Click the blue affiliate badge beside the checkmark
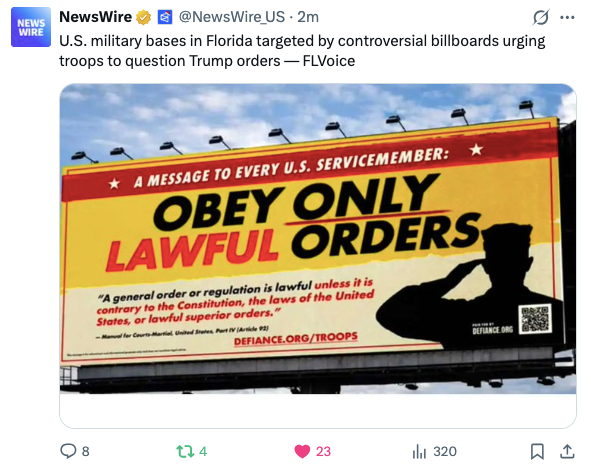The height and width of the screenshot is (470, 591). coord(165,17)
